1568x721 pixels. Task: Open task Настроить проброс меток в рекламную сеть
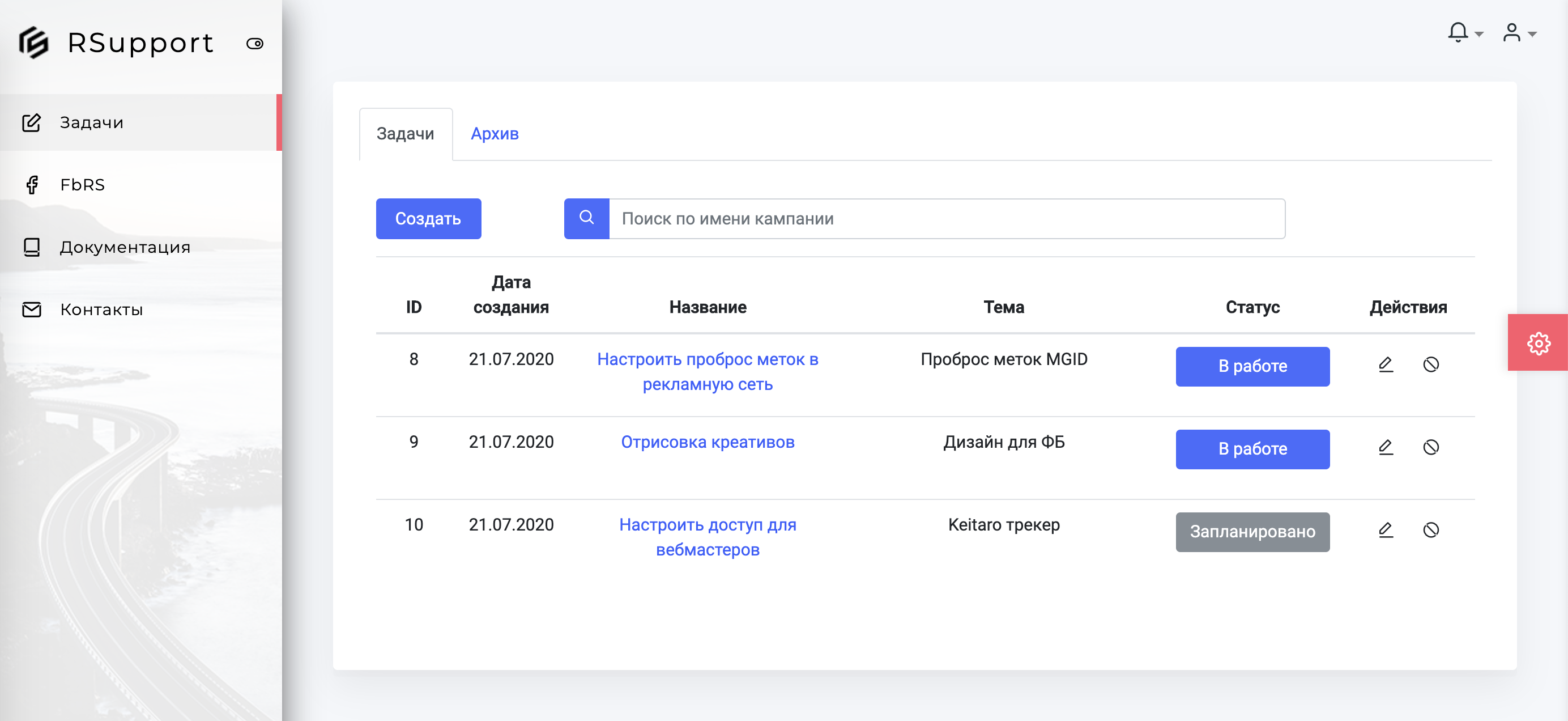point(708,371)
